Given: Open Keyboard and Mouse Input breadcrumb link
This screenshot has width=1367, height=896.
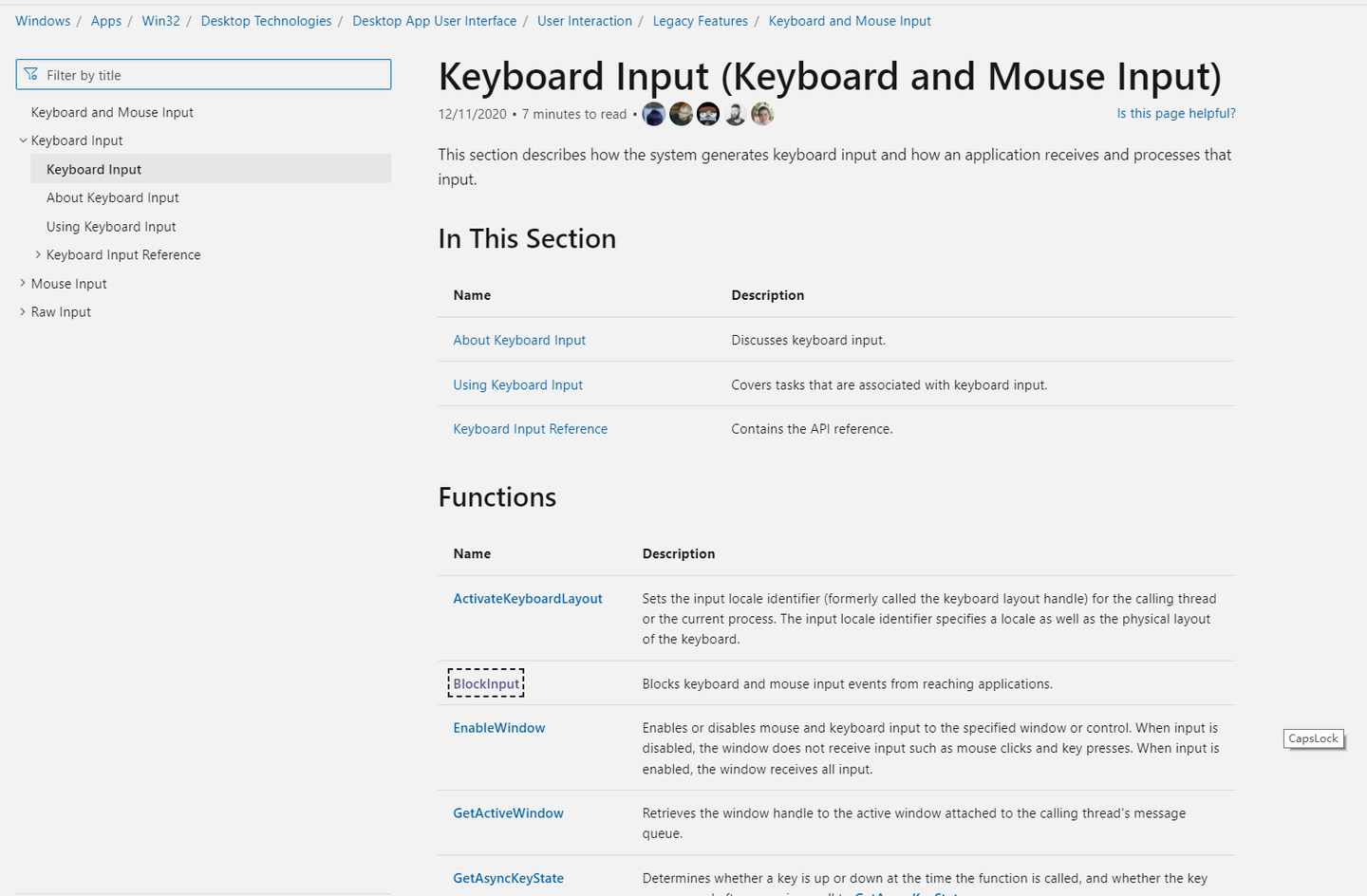Looking at the screenshot, I should click(x=850, y=21).
